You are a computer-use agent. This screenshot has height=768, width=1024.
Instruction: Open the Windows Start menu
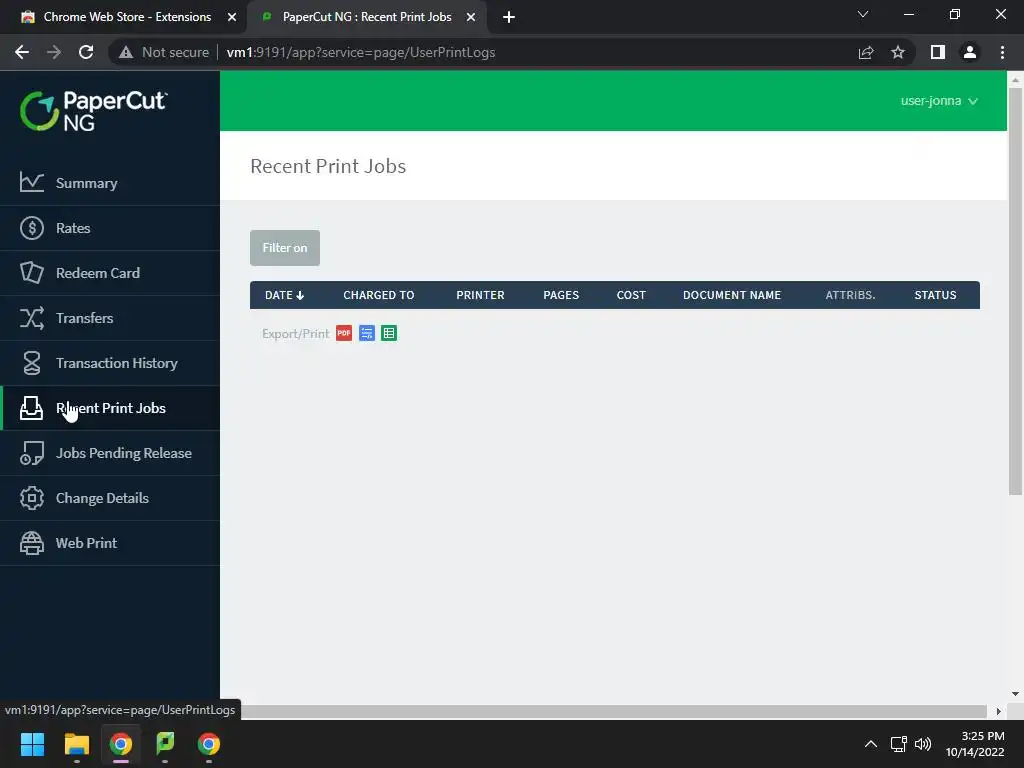tap(32, 743)
